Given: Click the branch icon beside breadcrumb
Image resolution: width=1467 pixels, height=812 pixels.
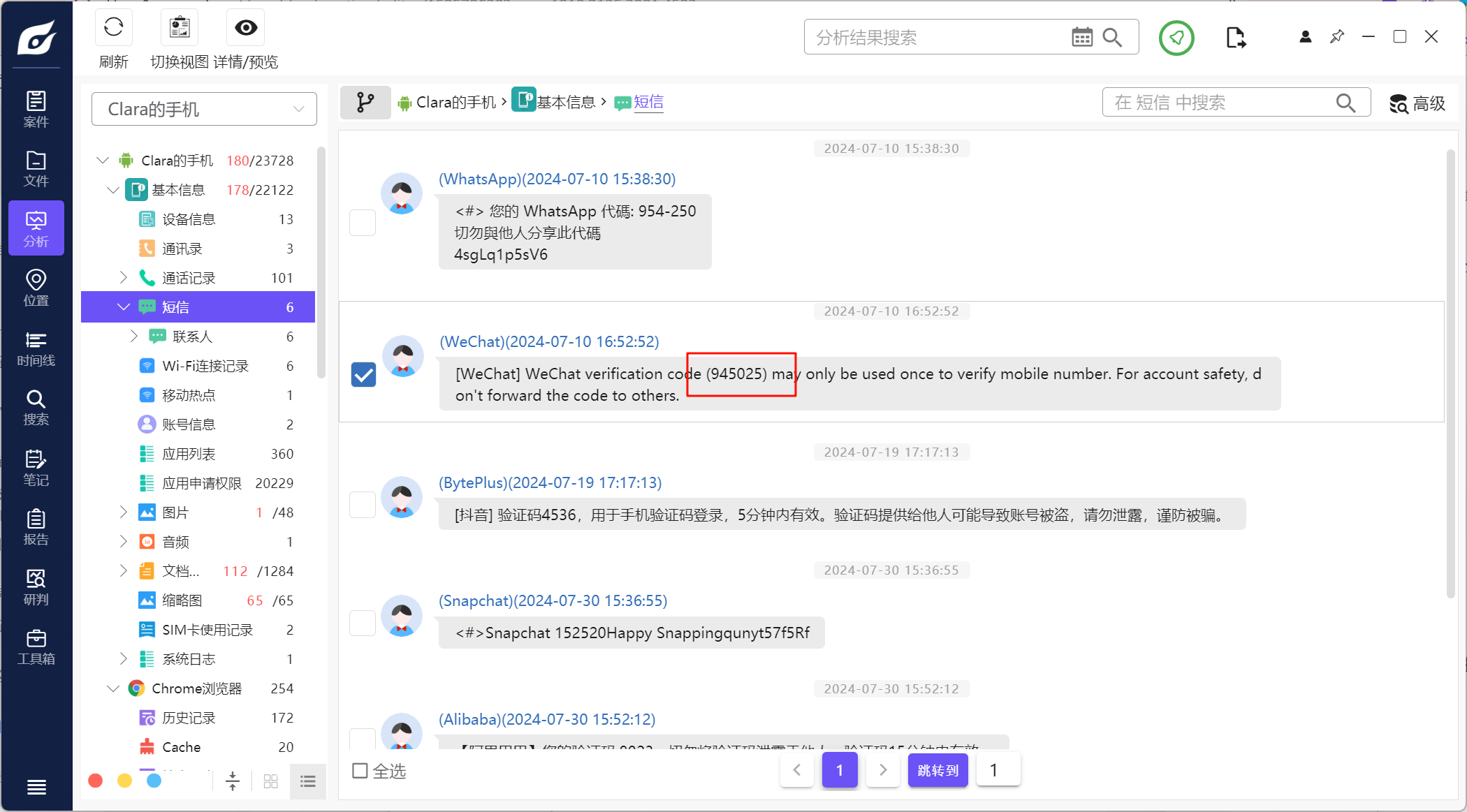Looking at the screenshot, I should tap(365, 103).
